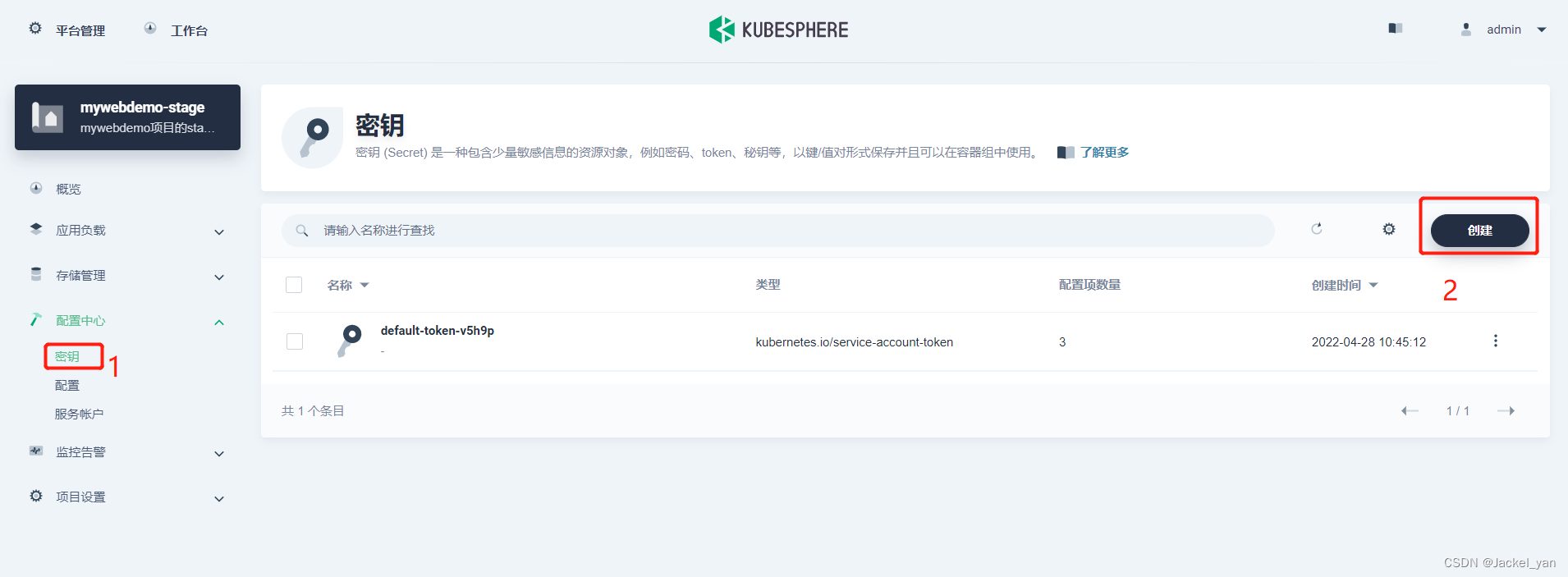Refresh the secrets list
The height and width of the screenshot is (577, 1568).
(1317, 229)
